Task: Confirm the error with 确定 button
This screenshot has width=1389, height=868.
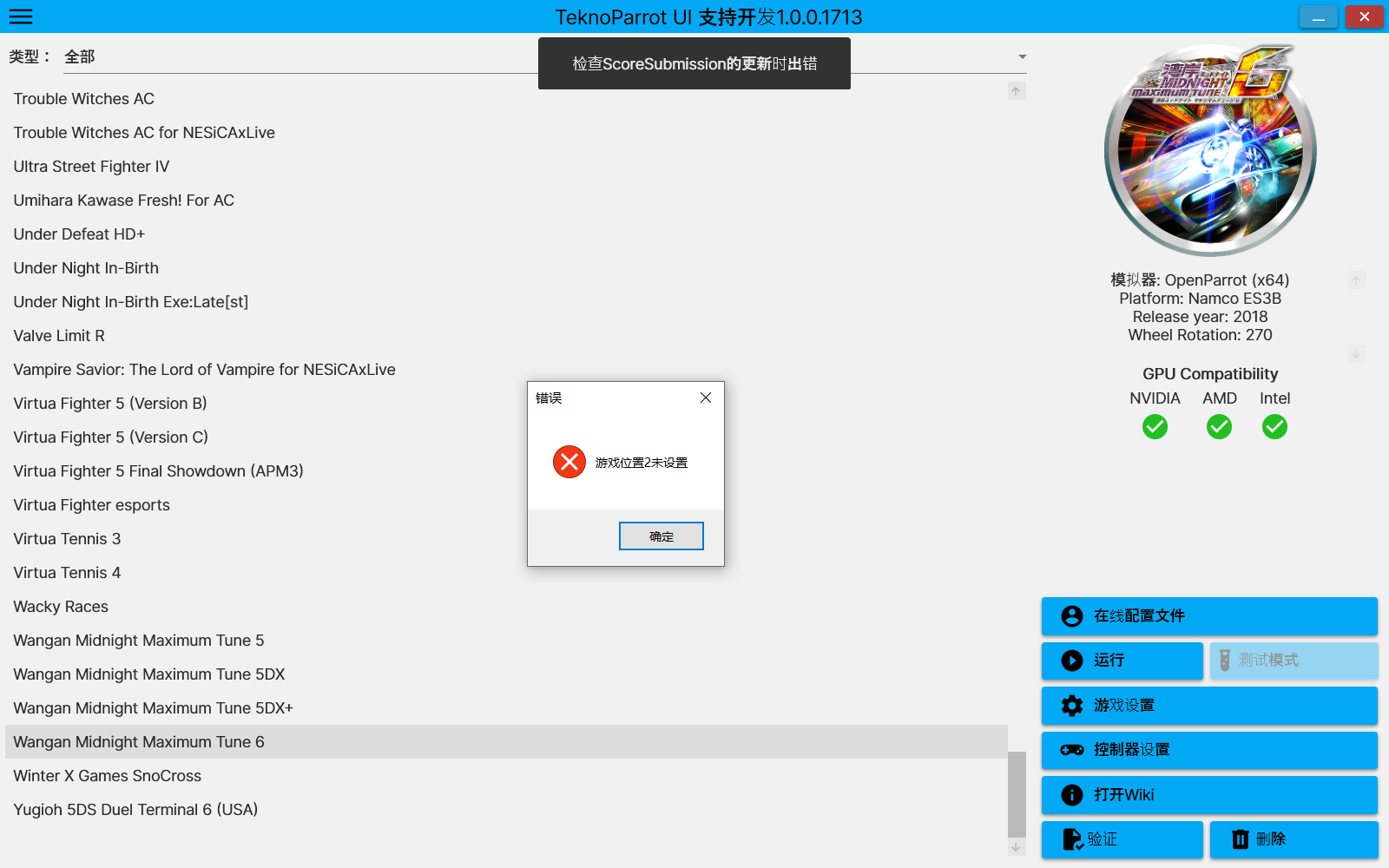Action: tap(662, 536)
